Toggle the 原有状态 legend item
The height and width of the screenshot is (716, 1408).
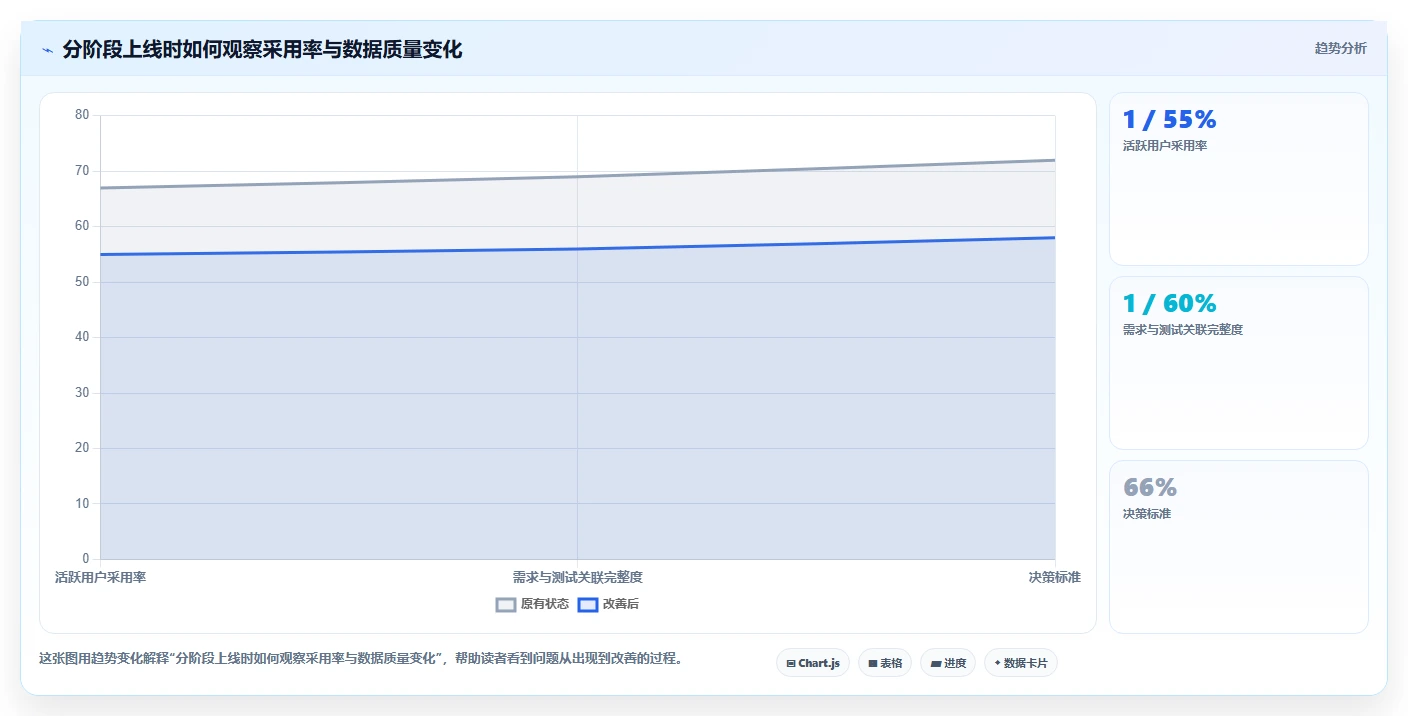(x=532, y=604)
